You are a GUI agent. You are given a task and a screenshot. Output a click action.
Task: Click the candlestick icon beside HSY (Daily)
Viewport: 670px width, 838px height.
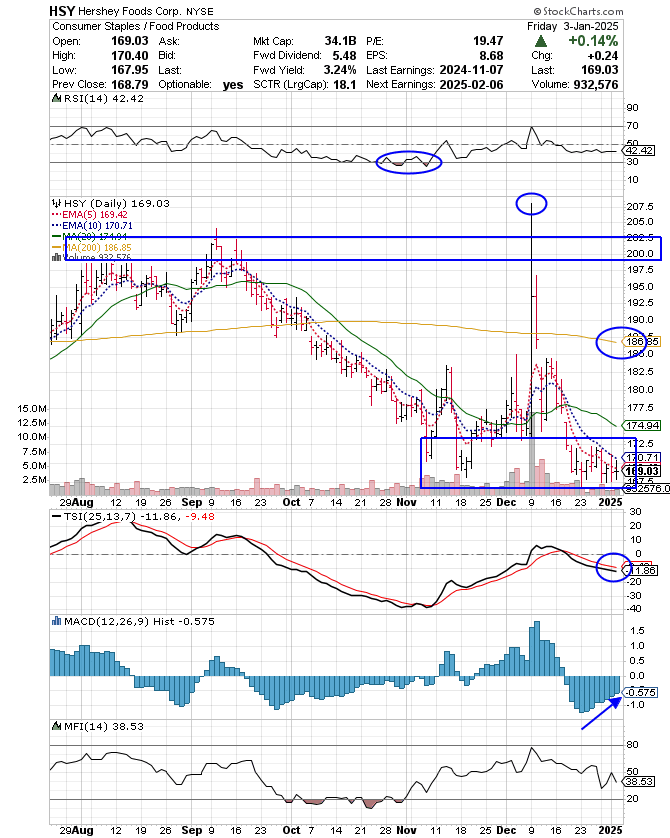tap(57, 203)
